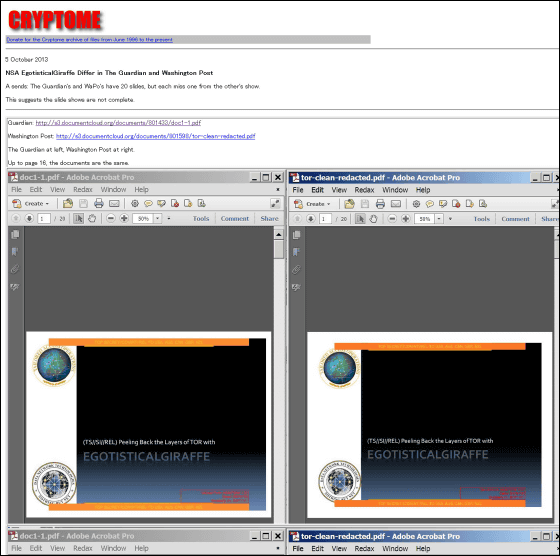This screenshot has width=560, height=556.
Task: Zoom out in tor-clean-redacted.pdf window
Action: pos(392,219)
